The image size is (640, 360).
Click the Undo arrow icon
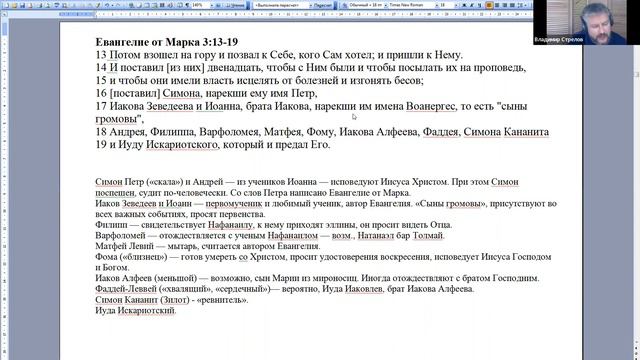107,5
